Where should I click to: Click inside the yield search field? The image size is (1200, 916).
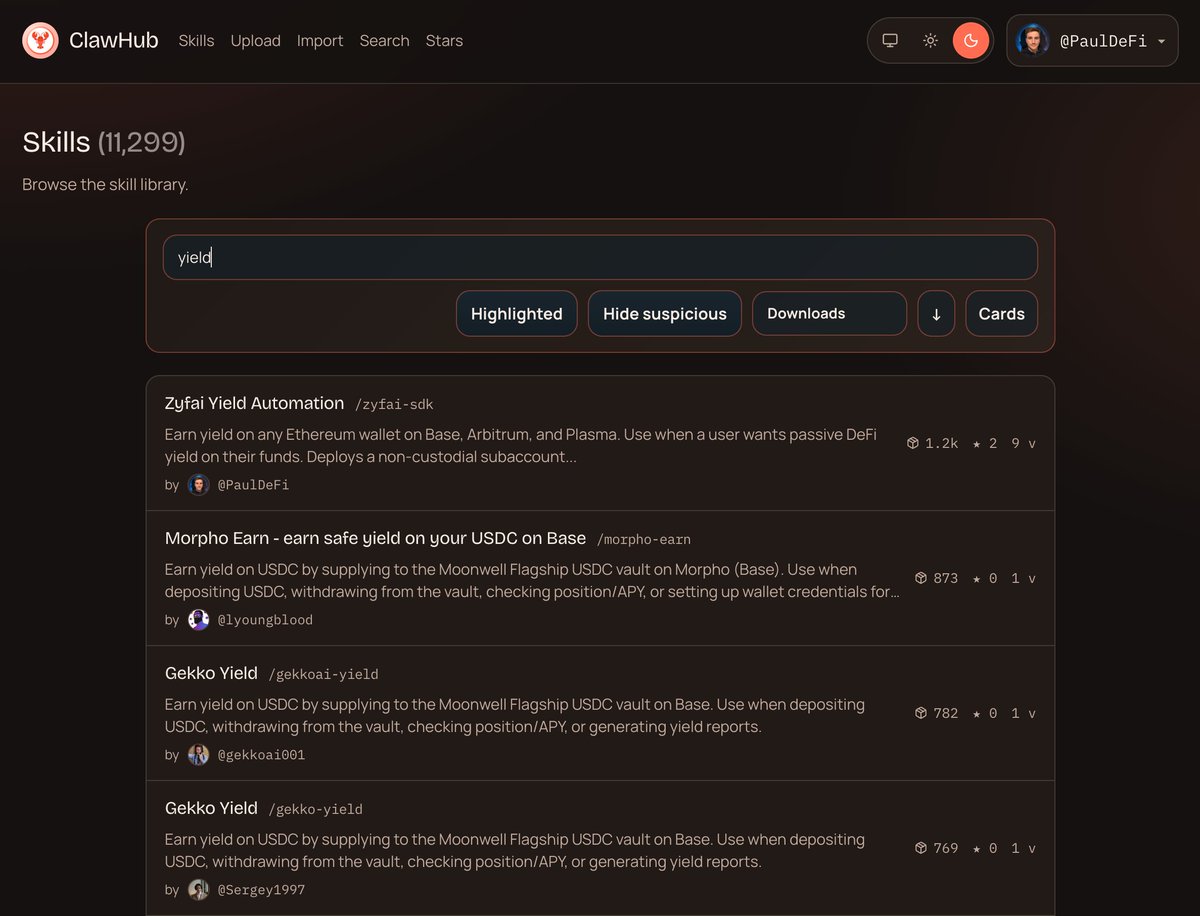click(x=600, y=257)
